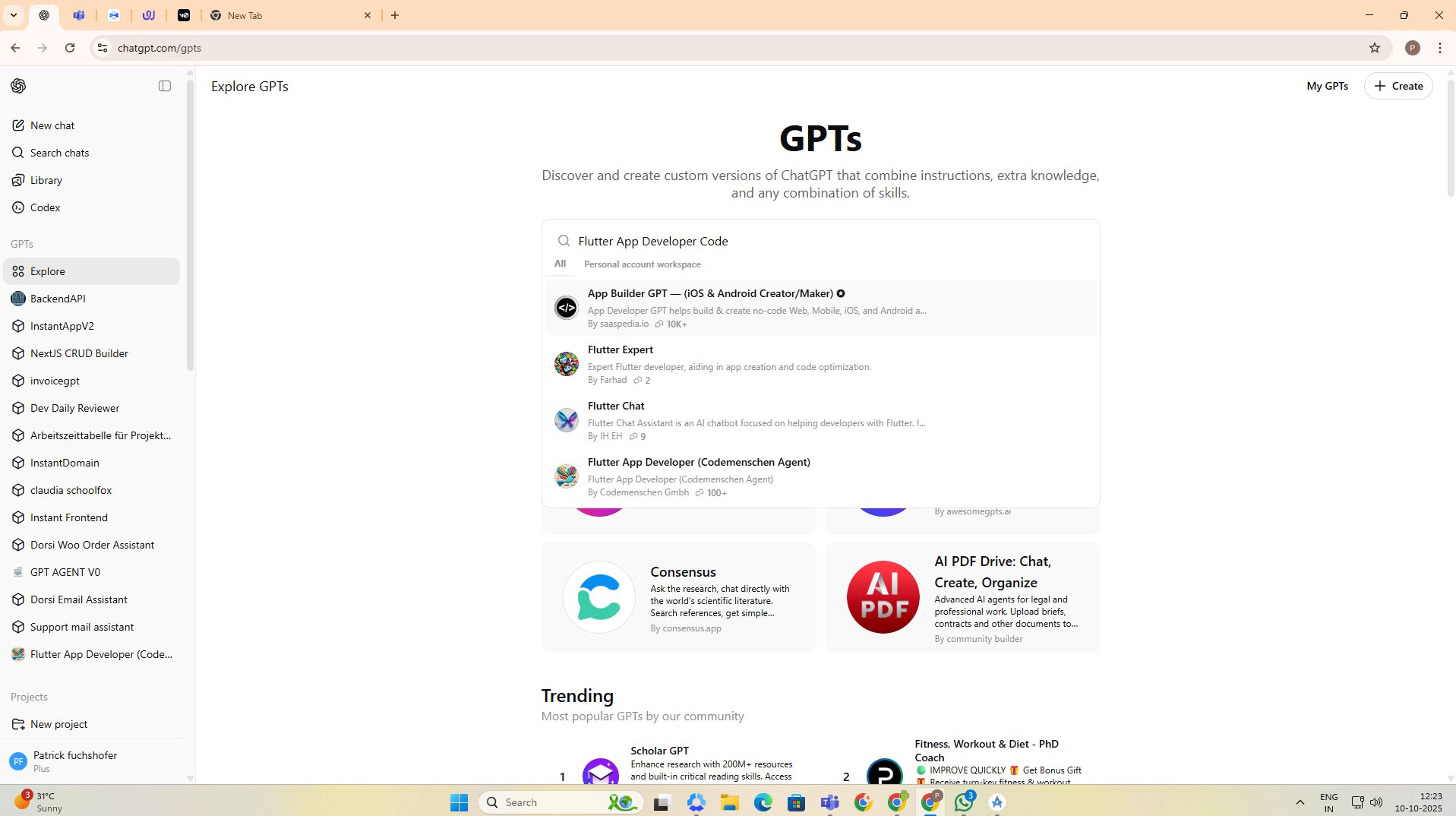The height and width of the screenshot is (816, 1456).
Task: Open NextJS CRUD Builder GPT
Action: (x=91, y=353)
